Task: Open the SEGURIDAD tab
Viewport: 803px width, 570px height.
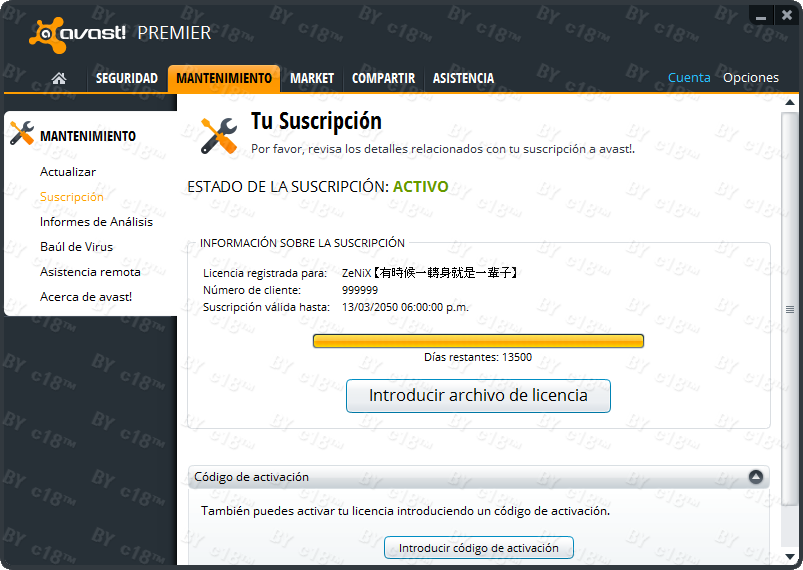Action: [127, 78]
